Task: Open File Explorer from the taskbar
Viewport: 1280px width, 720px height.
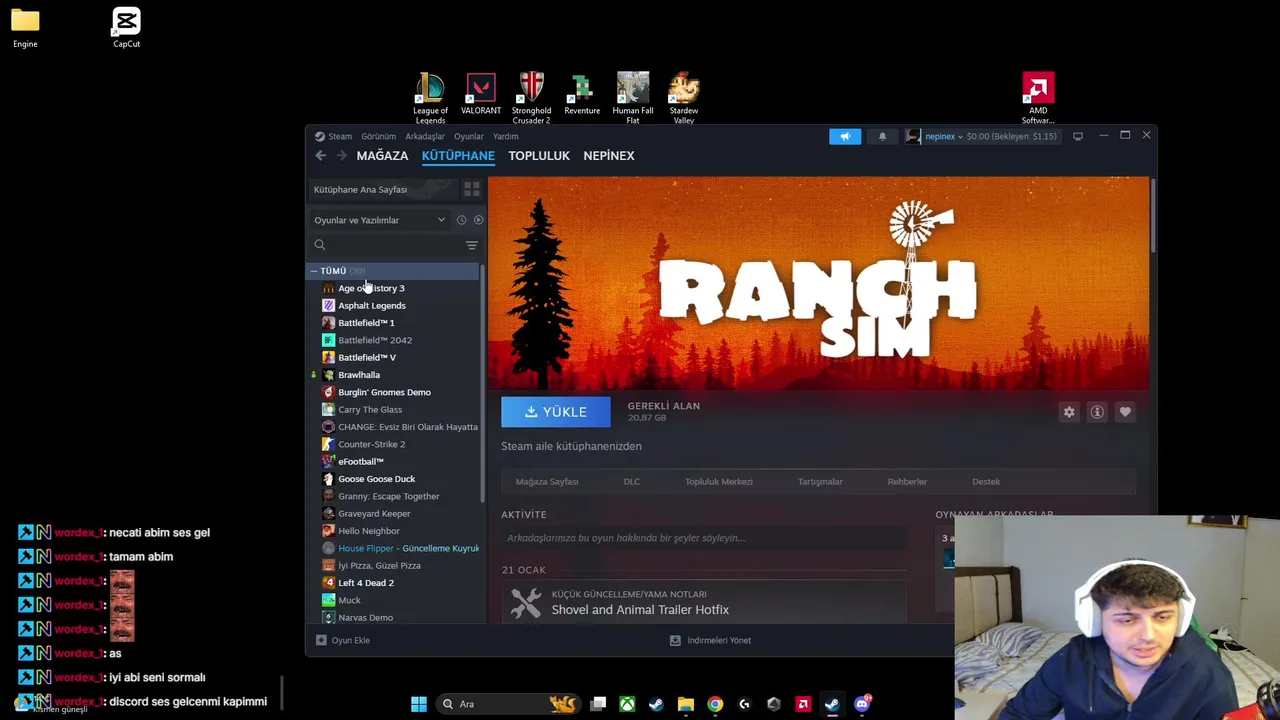Action: (685, 704)
